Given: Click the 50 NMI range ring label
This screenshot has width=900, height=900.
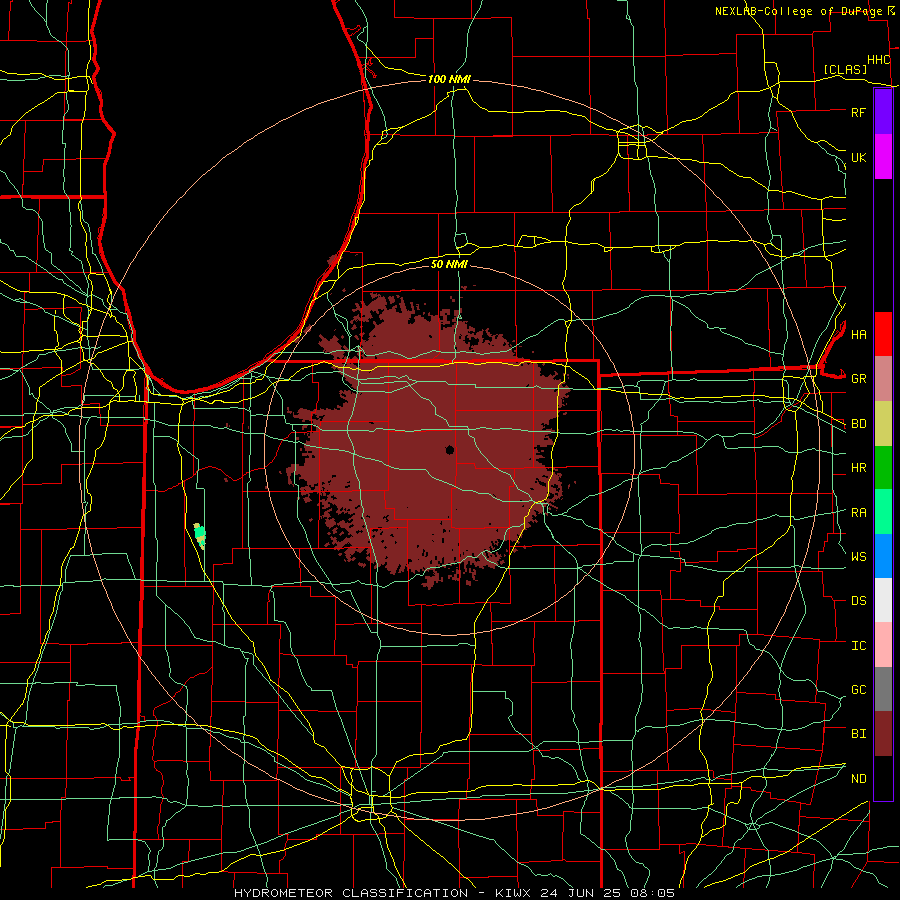Looking at the screenshot, I should click(x=449, y=264).
